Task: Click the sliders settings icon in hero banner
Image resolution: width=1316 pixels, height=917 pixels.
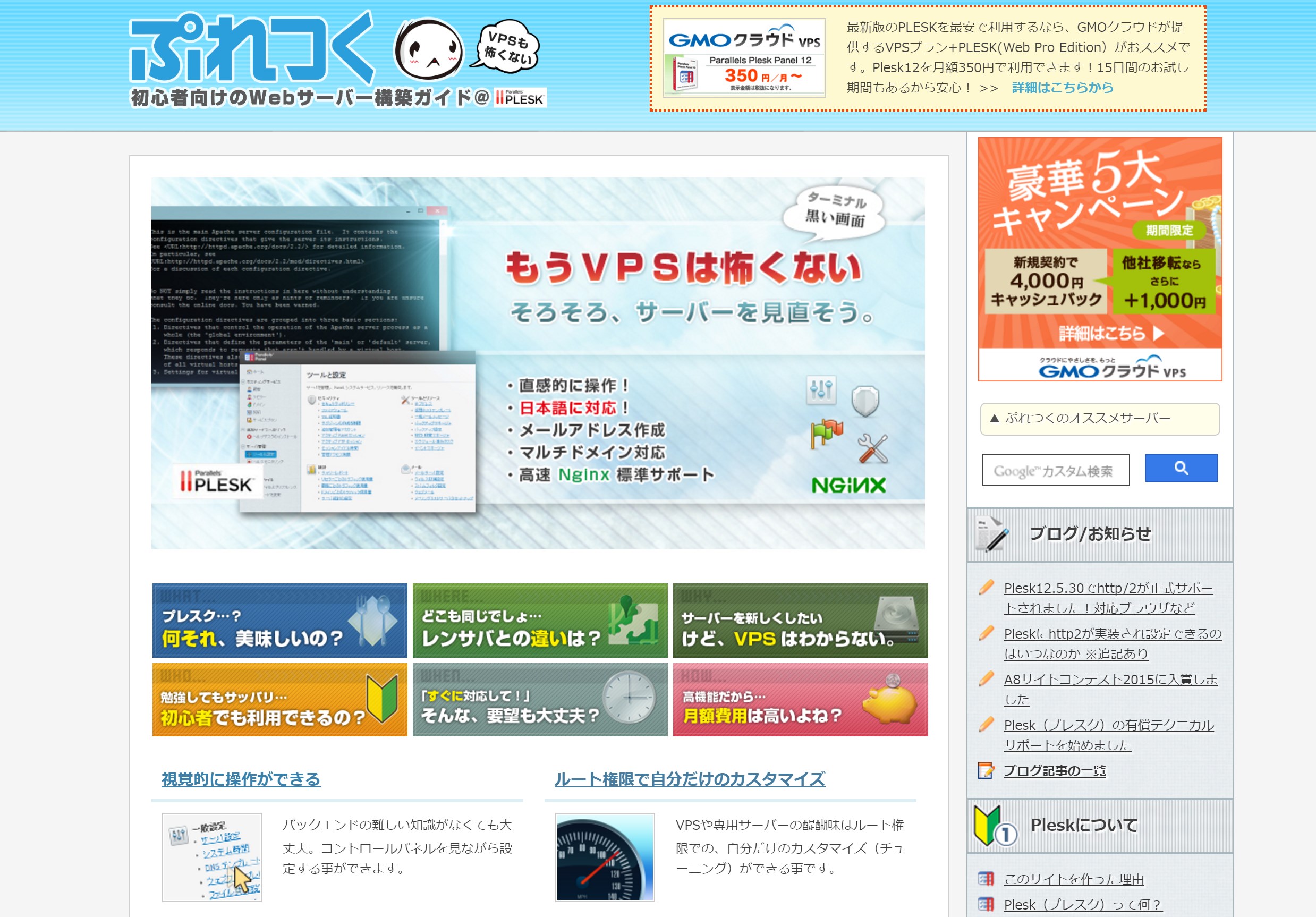Action: 821,391
